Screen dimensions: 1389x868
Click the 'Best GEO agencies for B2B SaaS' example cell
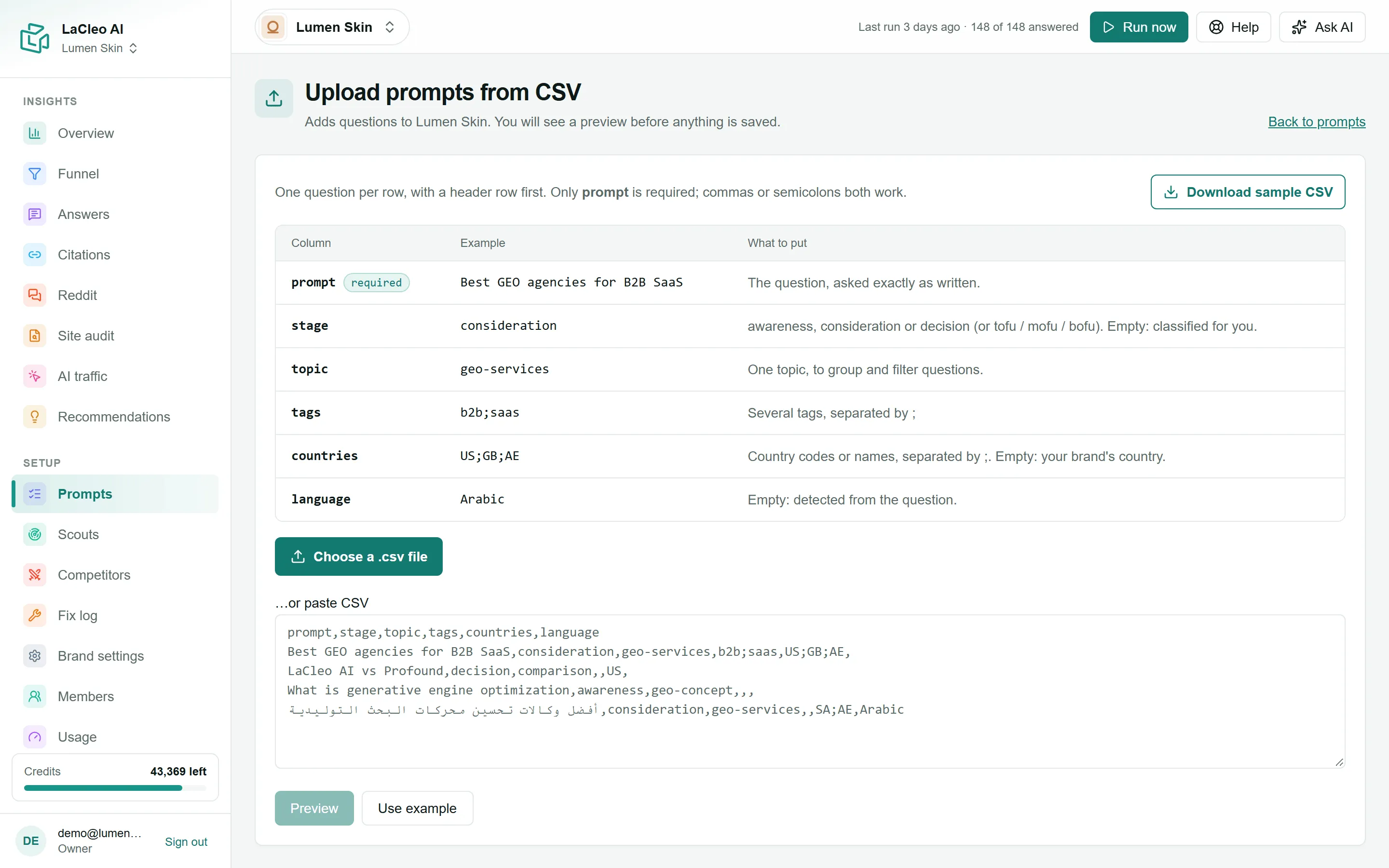(x=572, y=283)
